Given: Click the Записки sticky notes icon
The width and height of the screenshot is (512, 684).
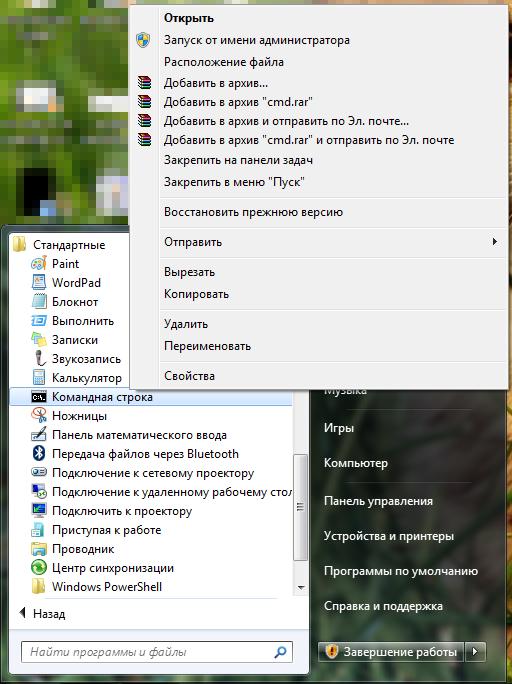Looking at the screenshot, I should (39, 340).
